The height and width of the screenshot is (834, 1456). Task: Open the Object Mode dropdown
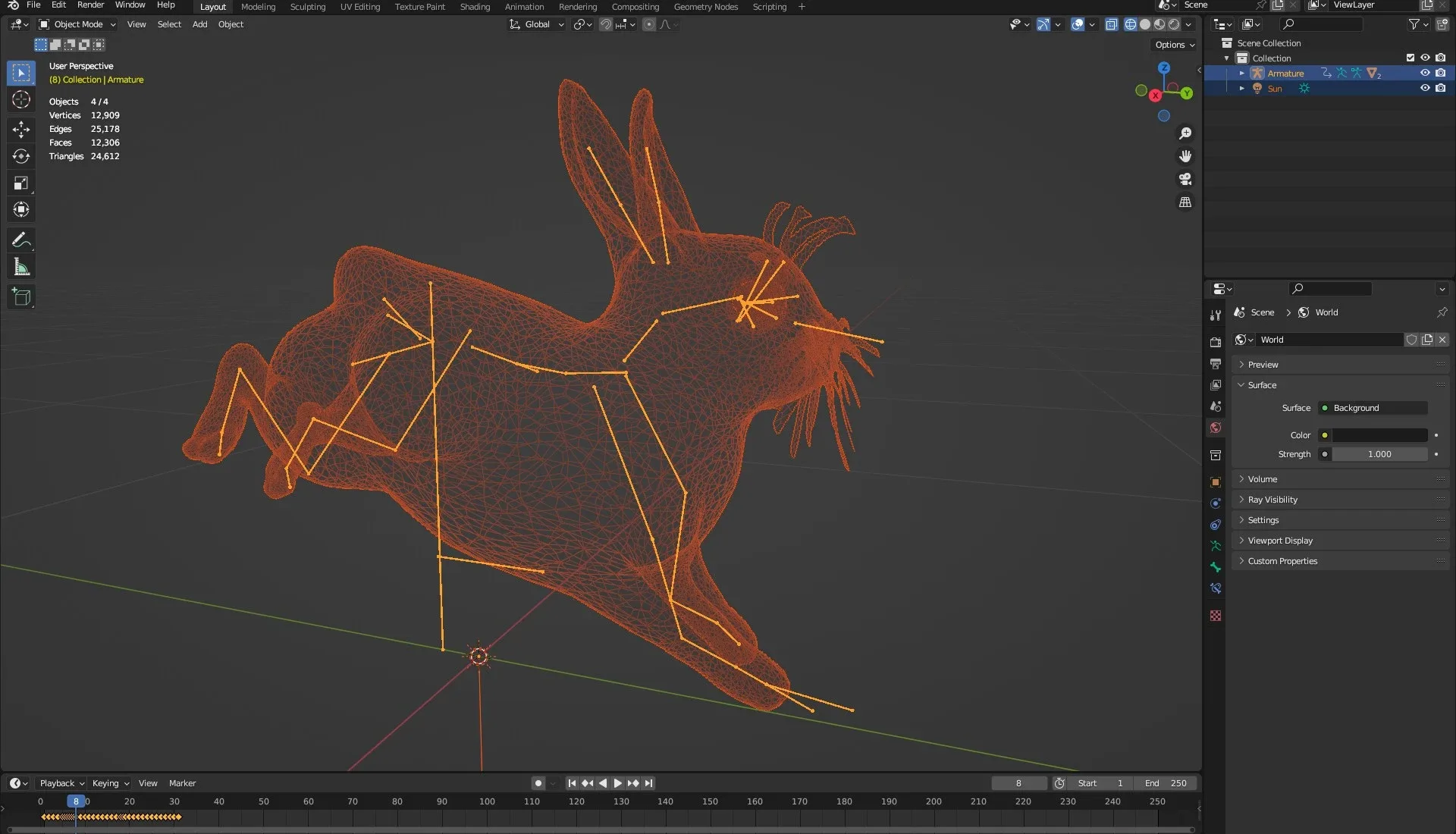76,24
